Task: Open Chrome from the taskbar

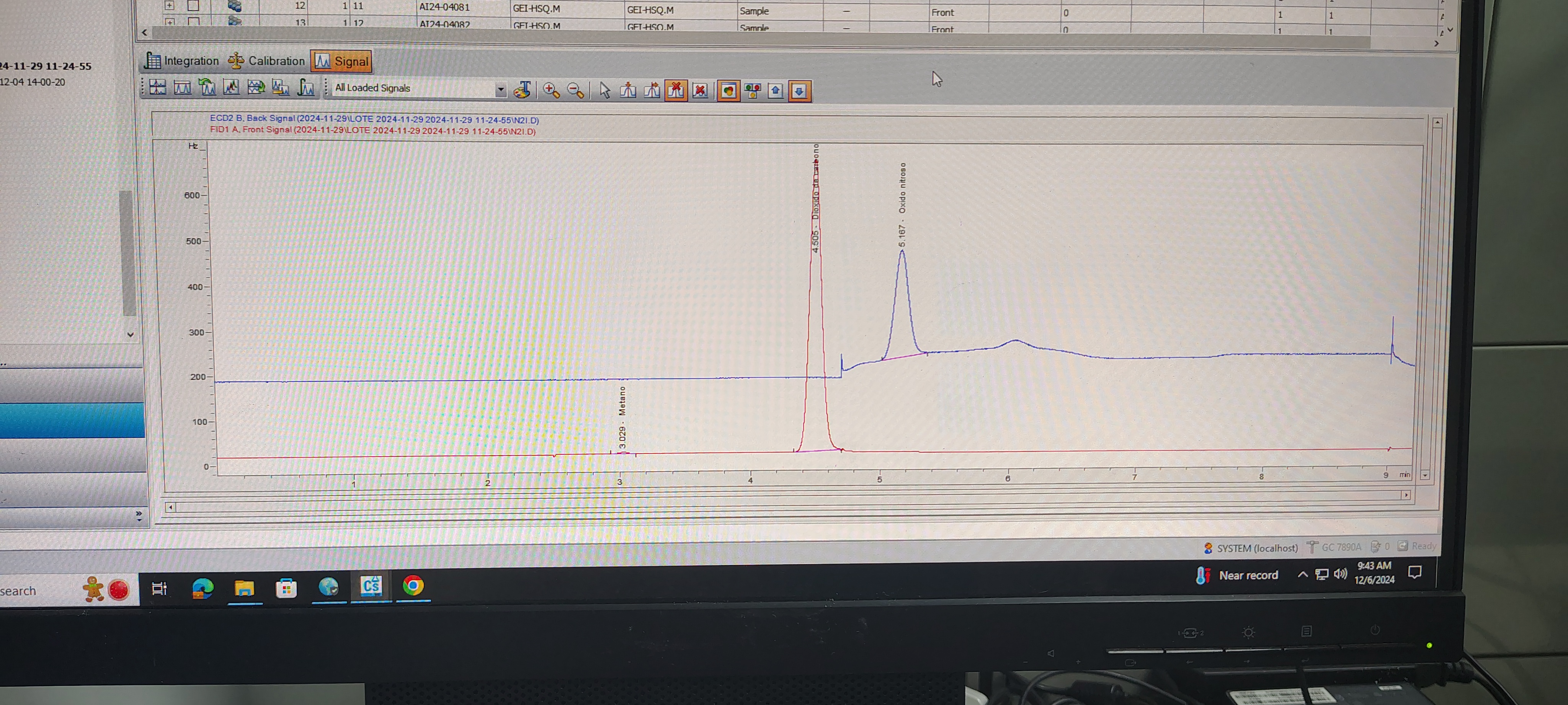Action: (413, 586)
